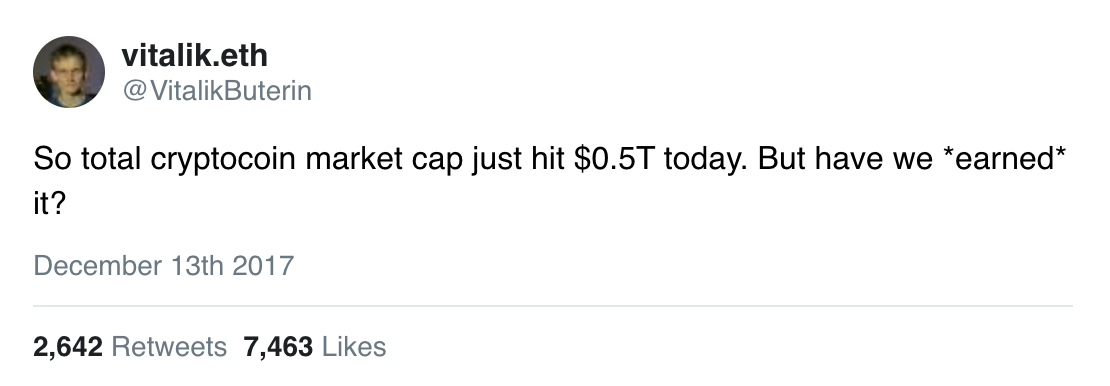Open the Likes label list

tap(354, 346)
